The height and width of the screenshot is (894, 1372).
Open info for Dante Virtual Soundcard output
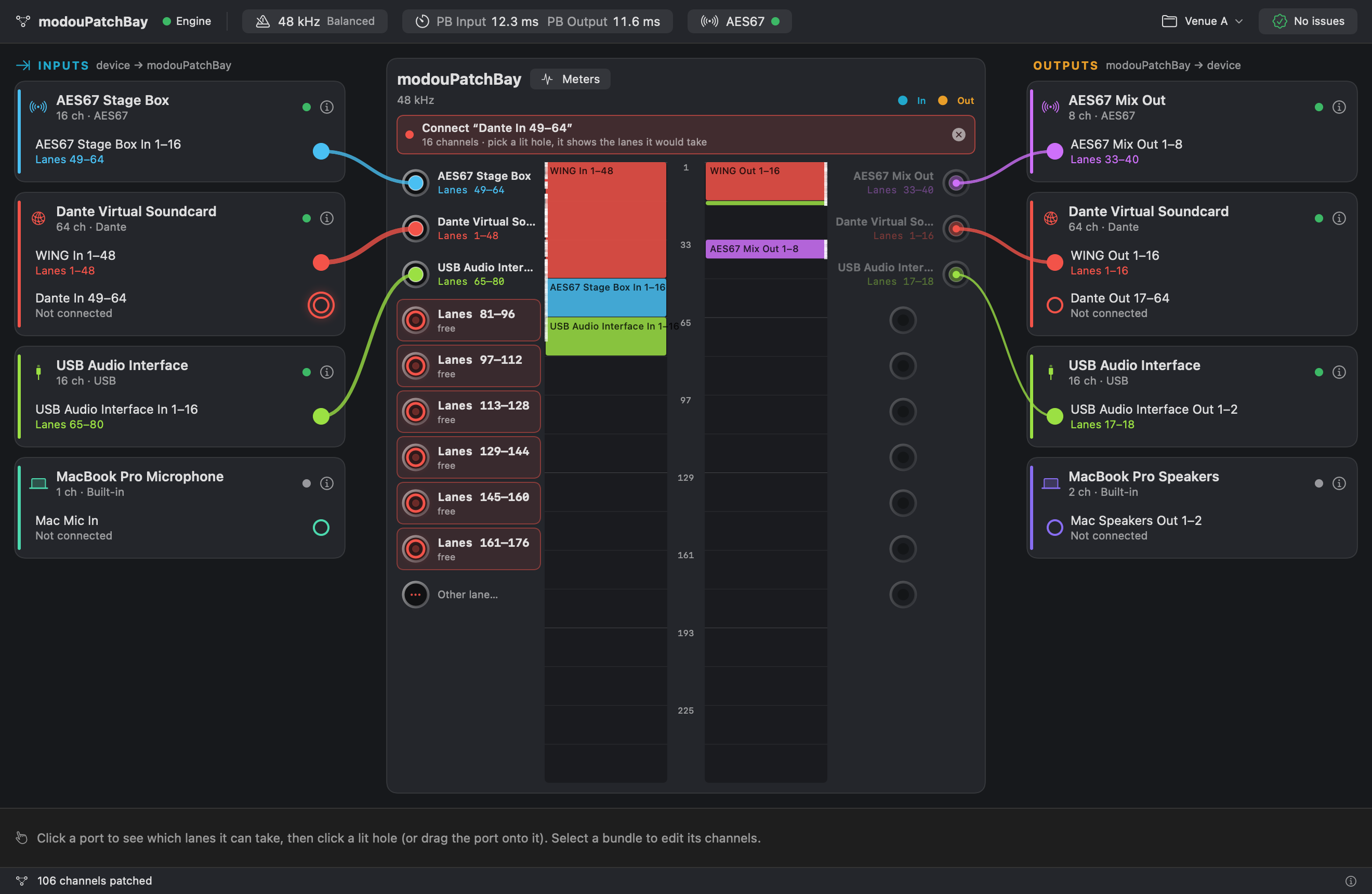point(1339,218)
